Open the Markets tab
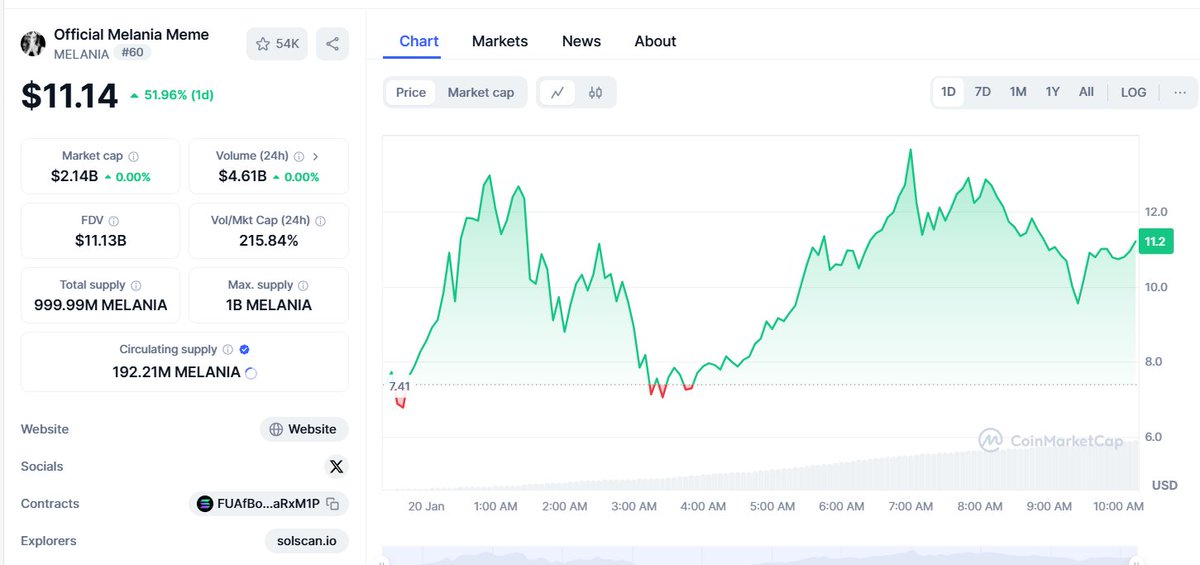 click(x=500, y=41)
